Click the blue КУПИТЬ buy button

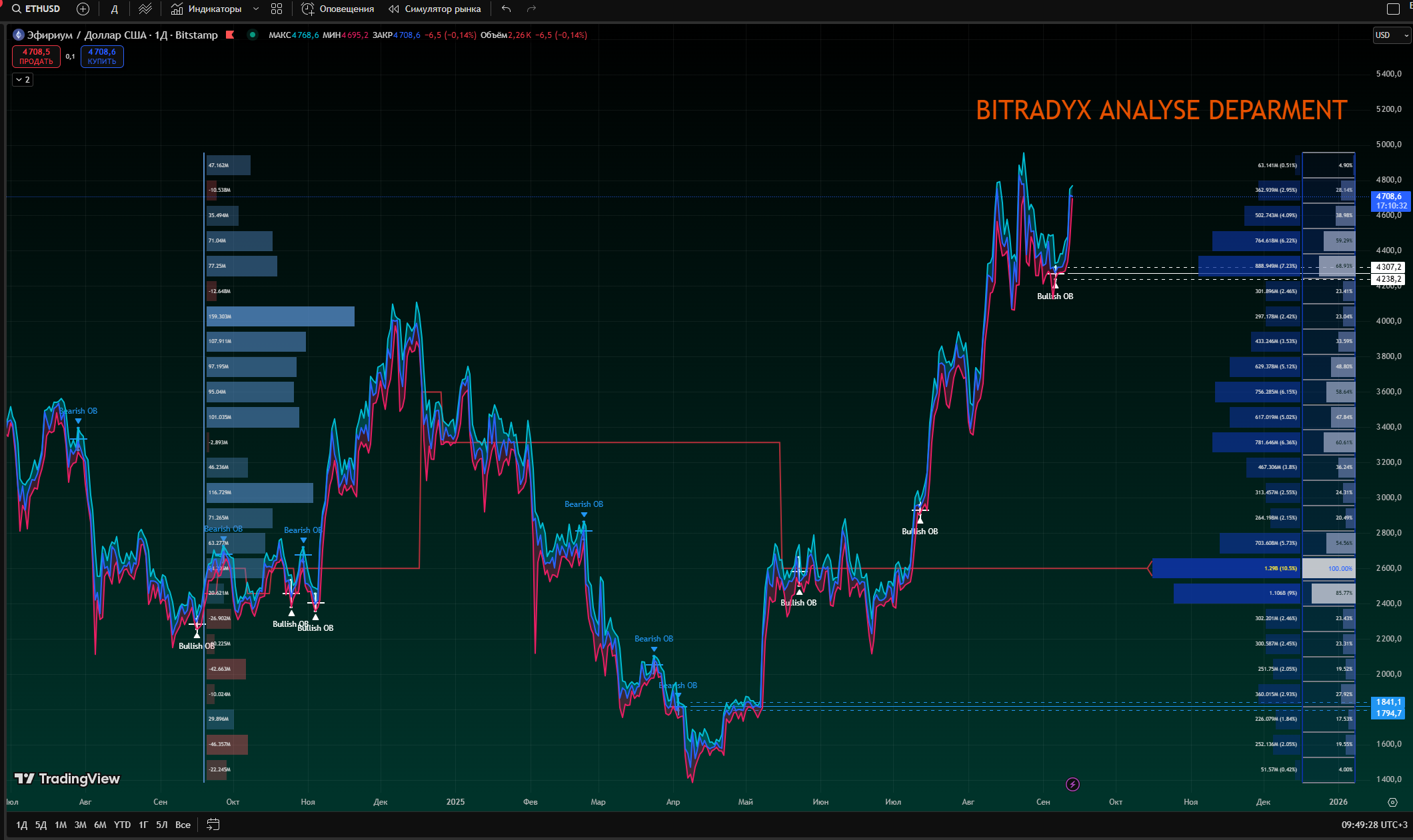coord(102,56)
